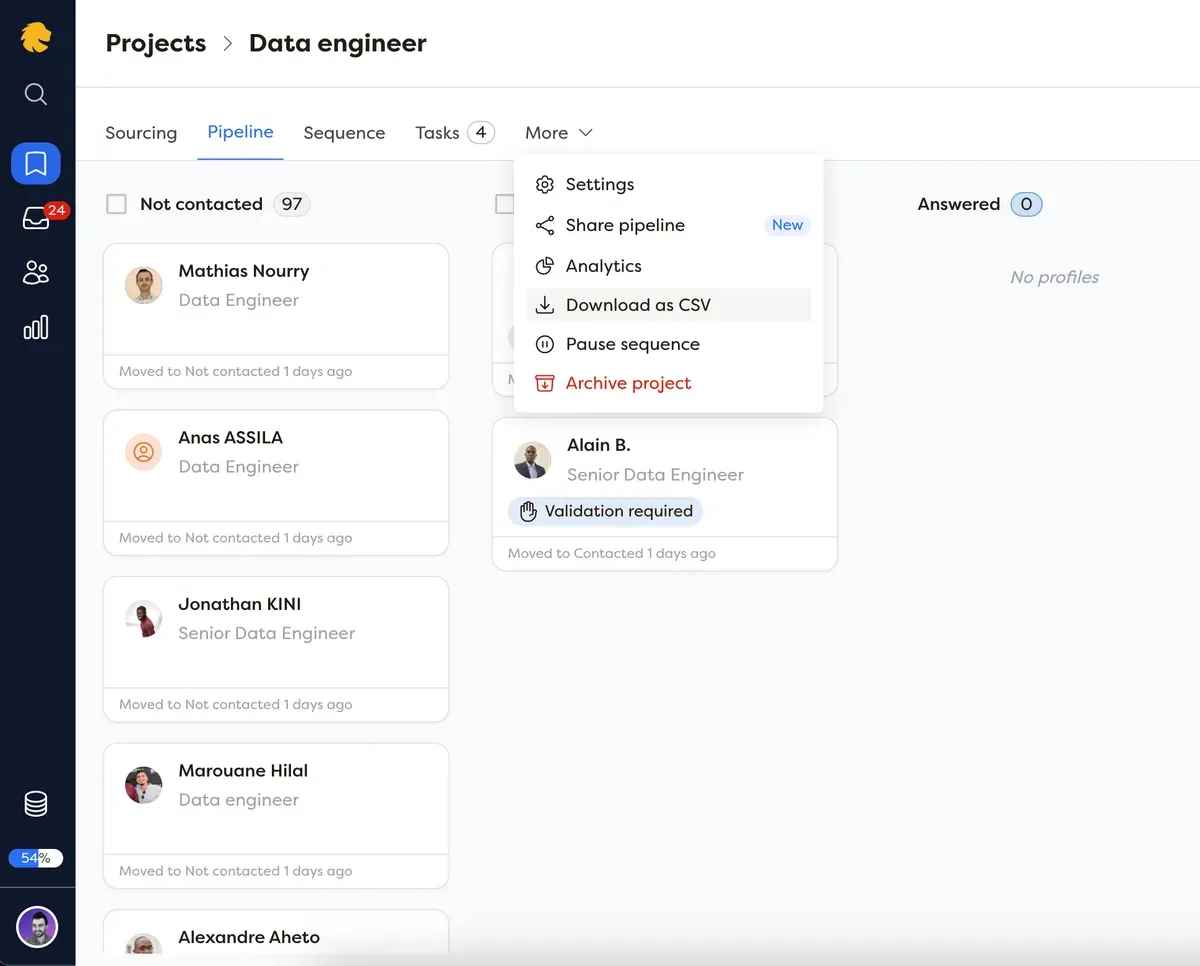Image resolution: width=1200 pixels, height=966 pixels.
Task: Click the bookmark projects icon in sidebar
Action: (x=36, y=163)
